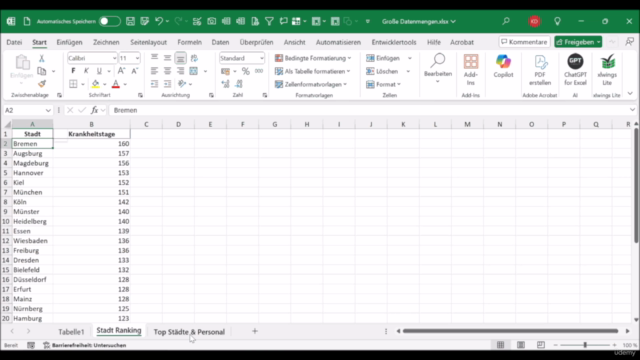
Task: Open the Name Box A2 dropdown arrow
Action: pos(48,111)
